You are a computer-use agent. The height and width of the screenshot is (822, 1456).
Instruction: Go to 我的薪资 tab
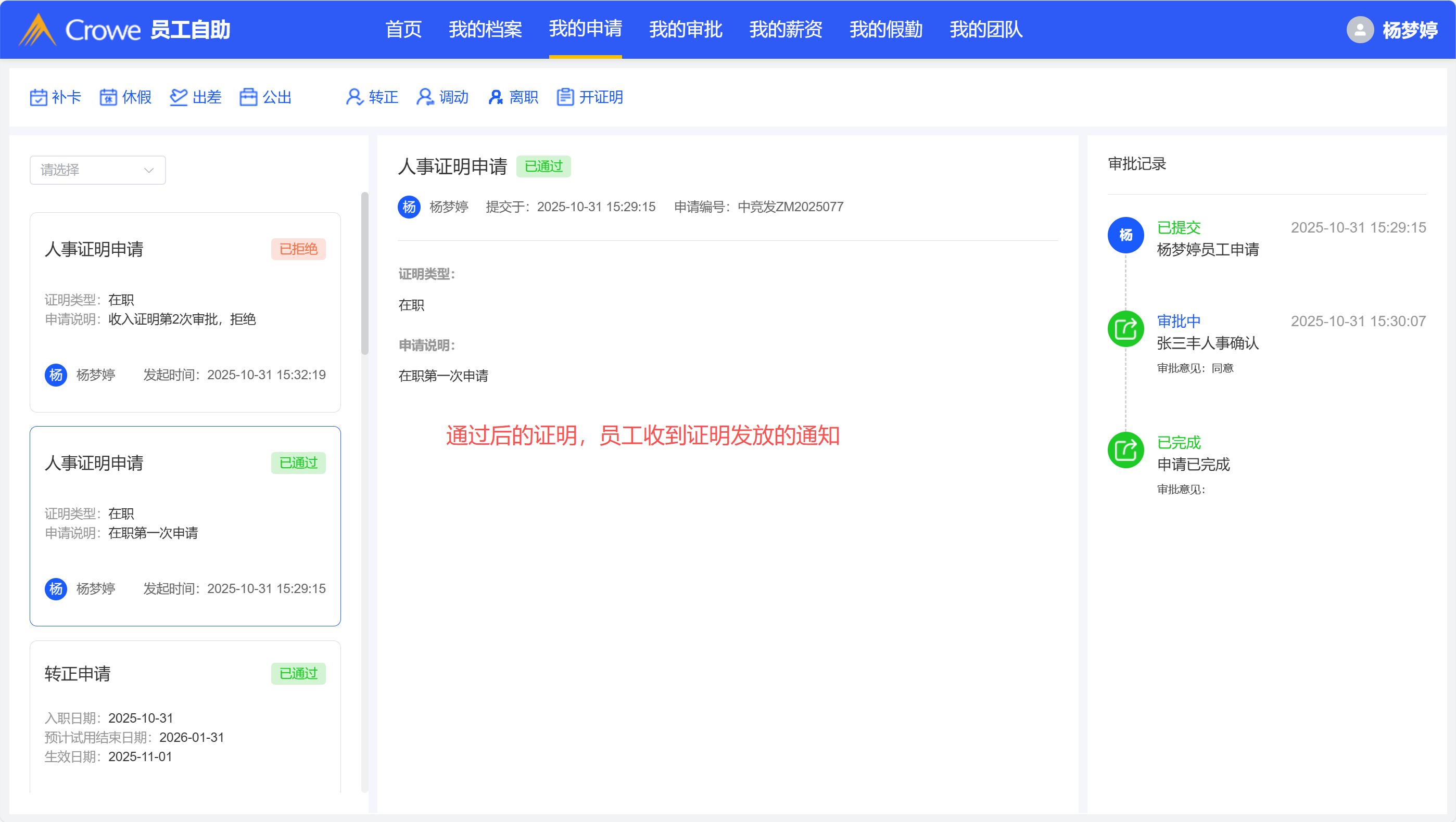(x=786, y=29)
